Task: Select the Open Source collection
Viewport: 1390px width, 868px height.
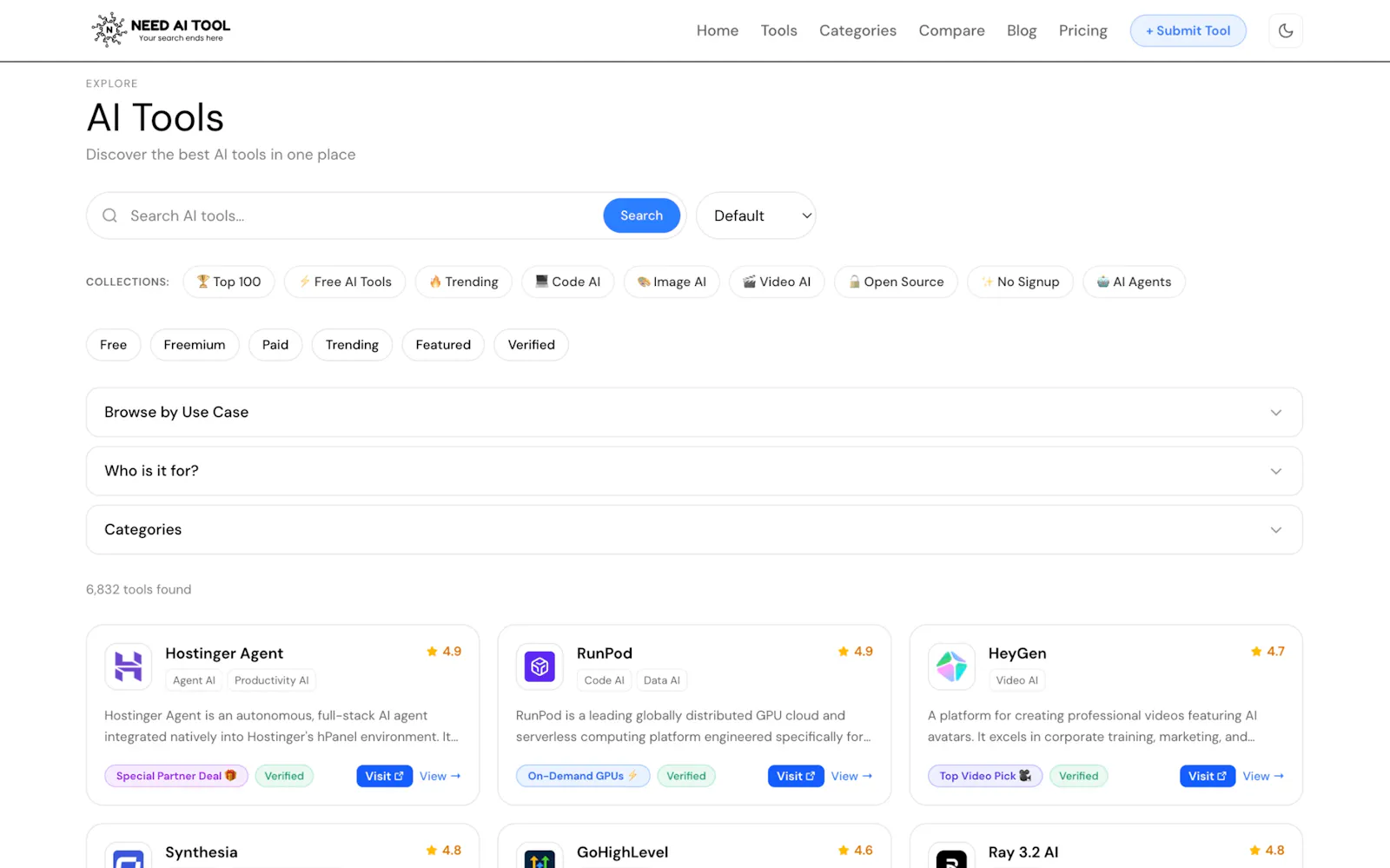Action: [896, 282]
